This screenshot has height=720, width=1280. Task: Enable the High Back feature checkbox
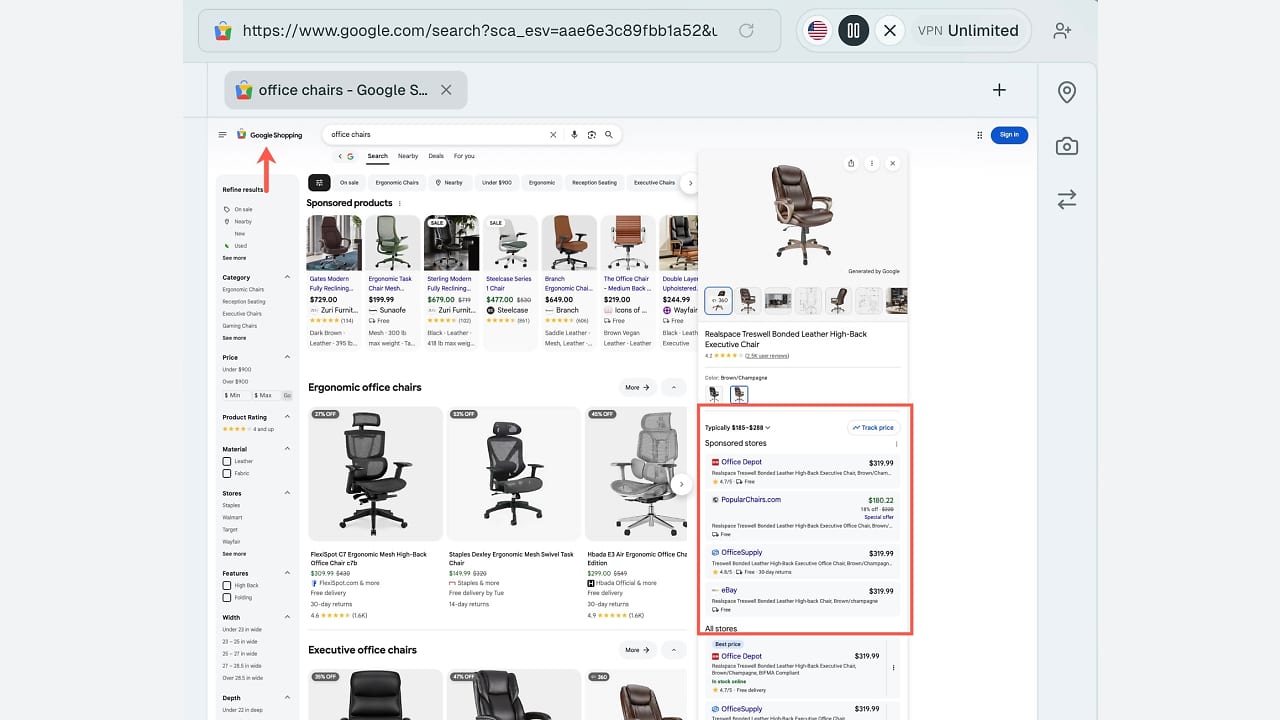pos(227,586)
